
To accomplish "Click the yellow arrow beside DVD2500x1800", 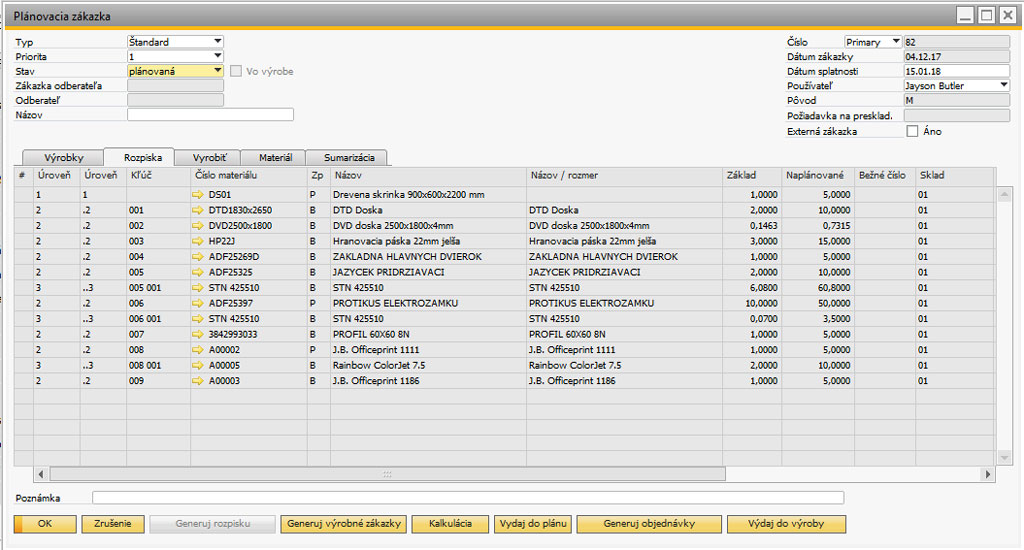I will [x=198, y=226].
